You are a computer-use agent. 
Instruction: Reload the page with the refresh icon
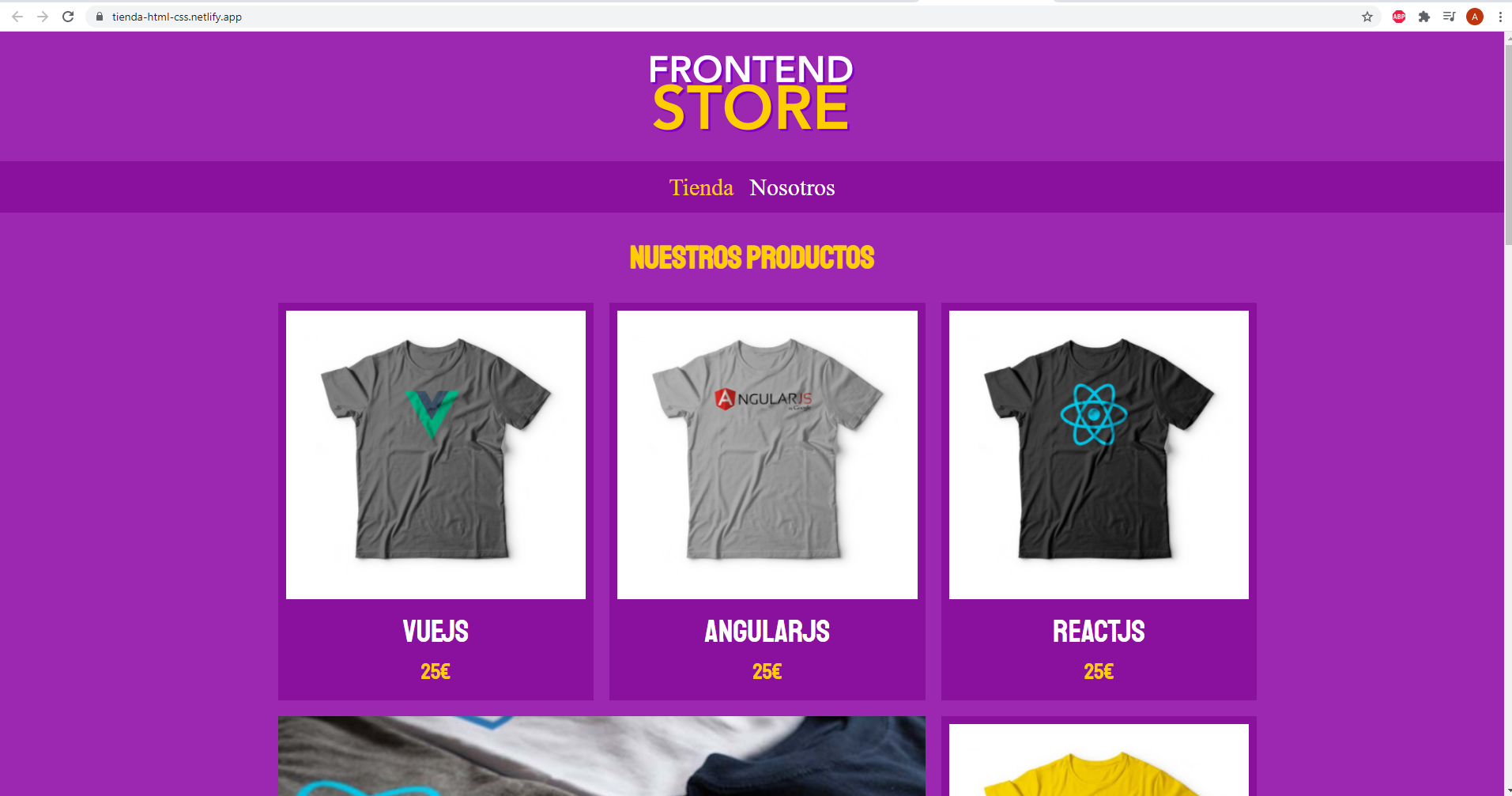pyautogui.click(x=68, y=17)
